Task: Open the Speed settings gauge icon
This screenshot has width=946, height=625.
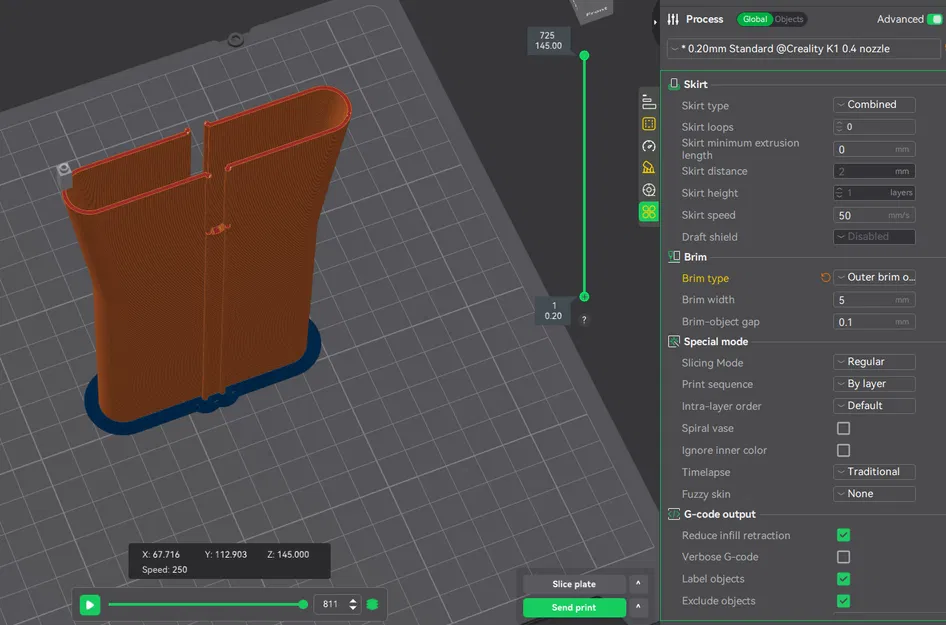Action: 649,146
